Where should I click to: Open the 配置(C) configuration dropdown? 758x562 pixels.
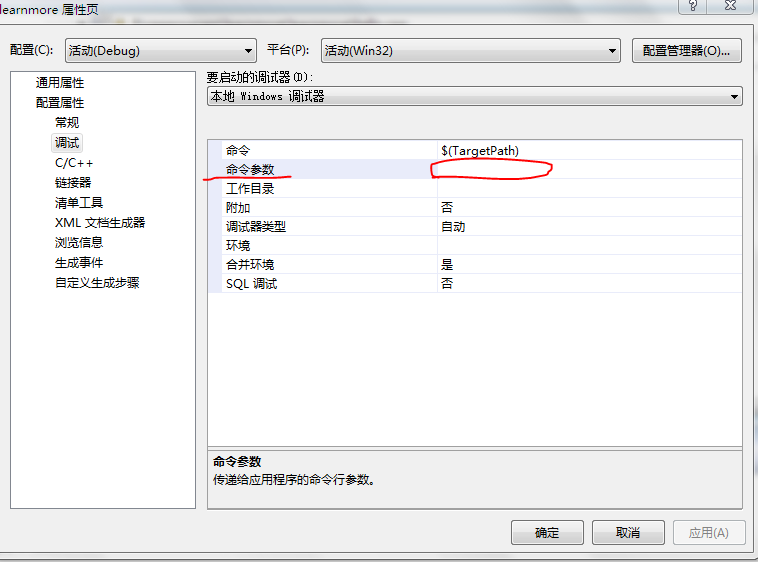pos(160,50)
